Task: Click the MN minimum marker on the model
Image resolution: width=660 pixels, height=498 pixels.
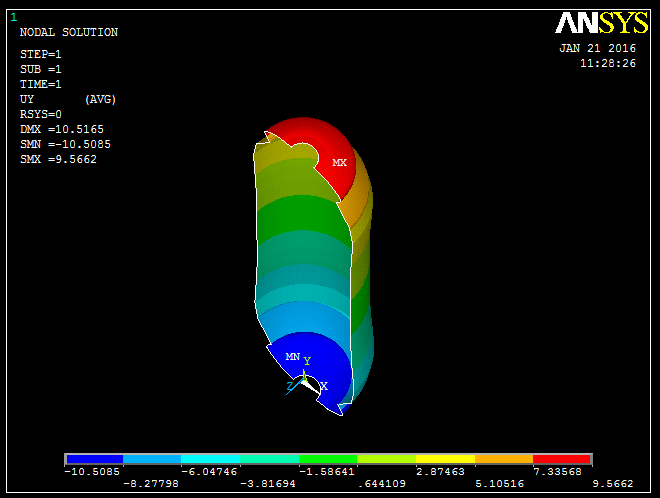Action: (292, 356)
